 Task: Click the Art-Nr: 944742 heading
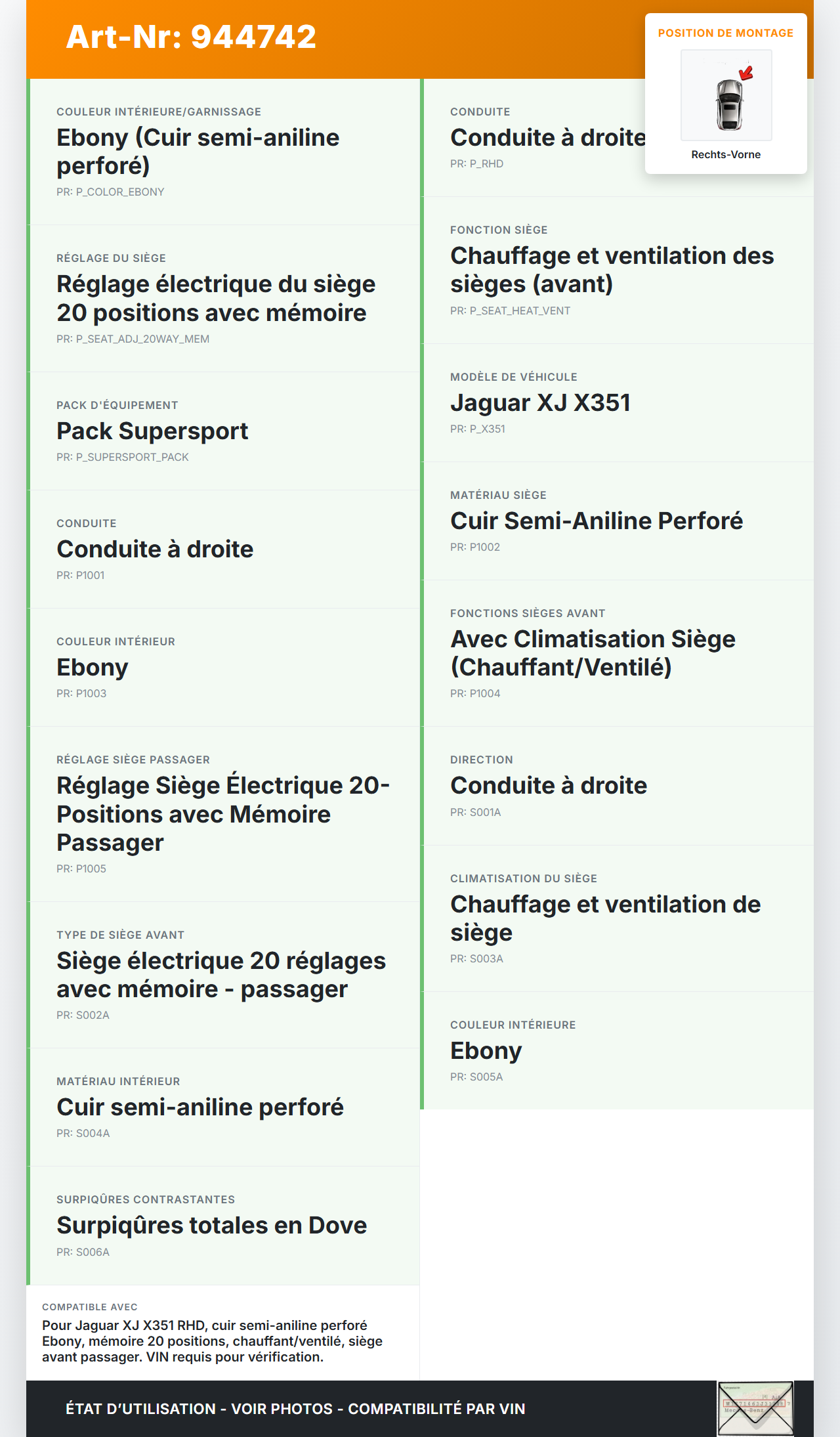click(x=191, y=37)
